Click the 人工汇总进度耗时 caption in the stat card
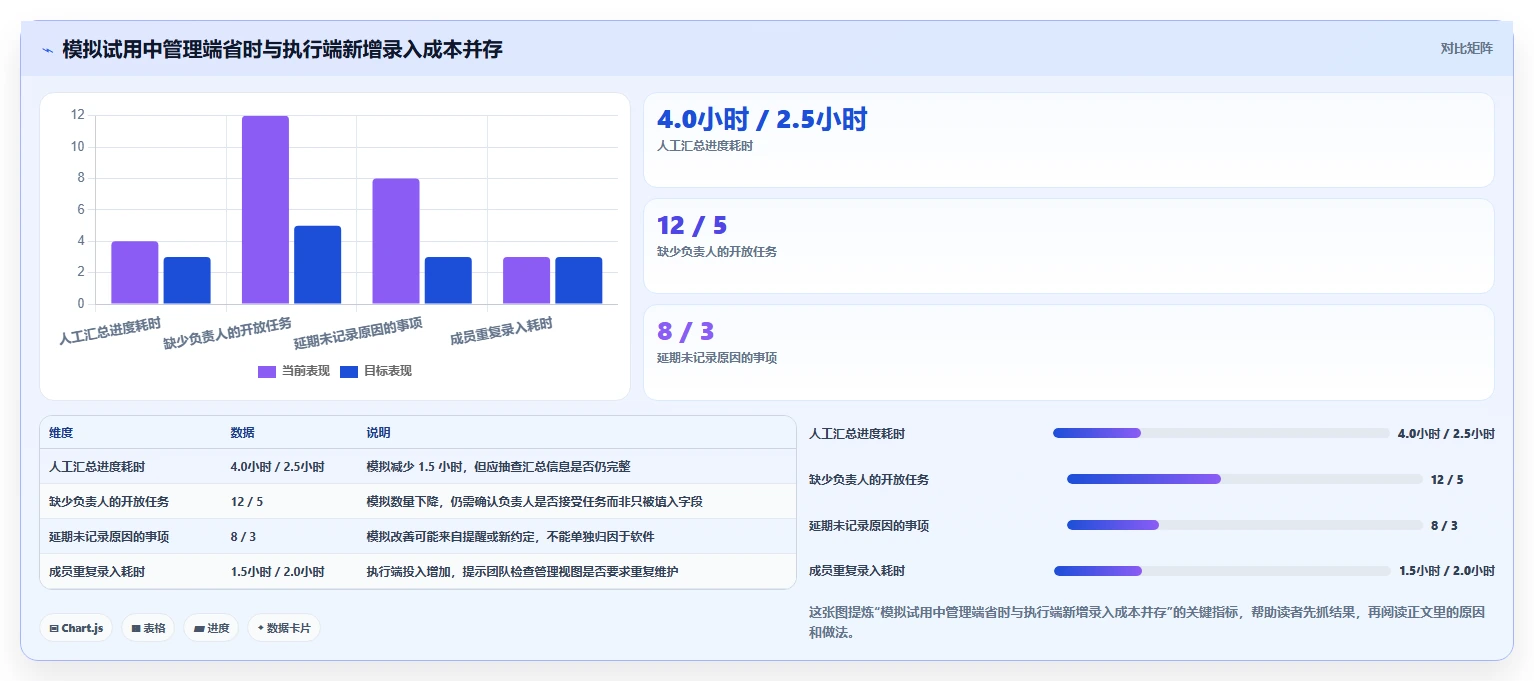 point(705,146)
